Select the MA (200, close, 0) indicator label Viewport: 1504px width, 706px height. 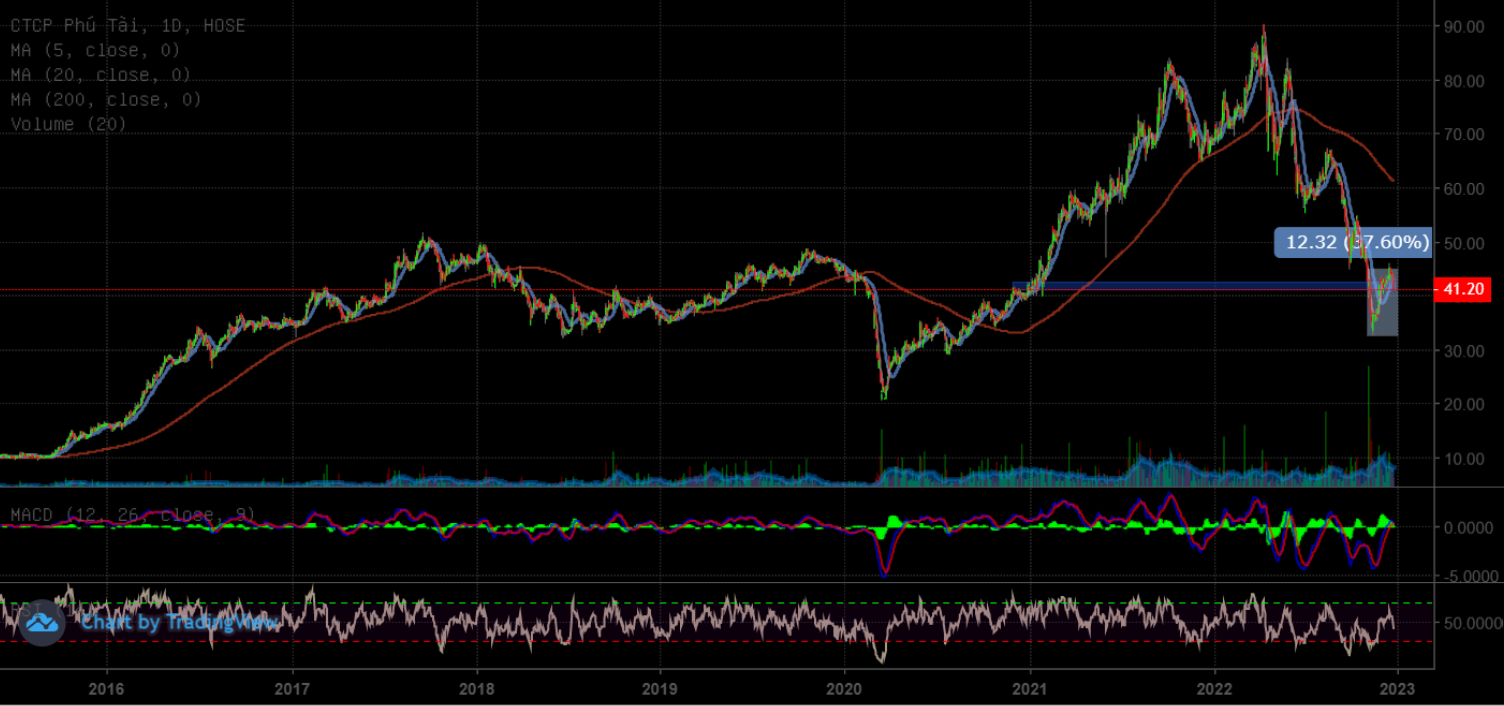tap(106, 100)
